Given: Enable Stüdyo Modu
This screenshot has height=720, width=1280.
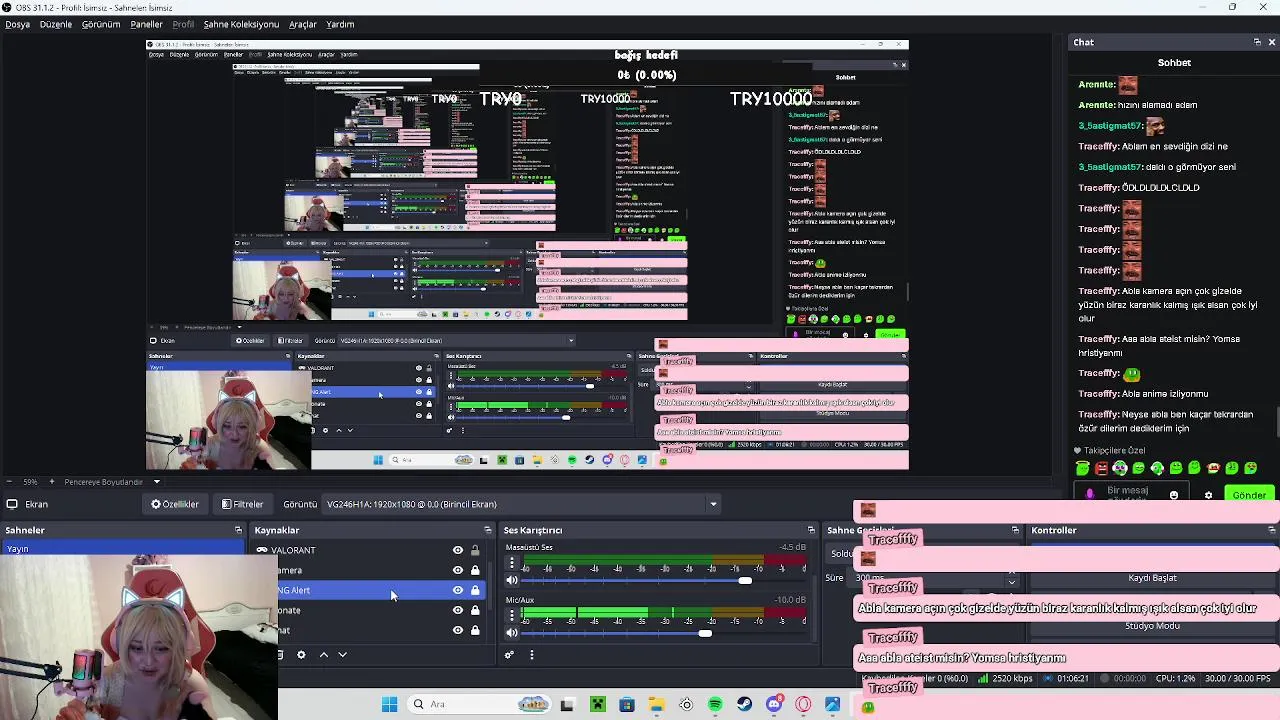Looking at the screenshot, I should [1152, 626].
